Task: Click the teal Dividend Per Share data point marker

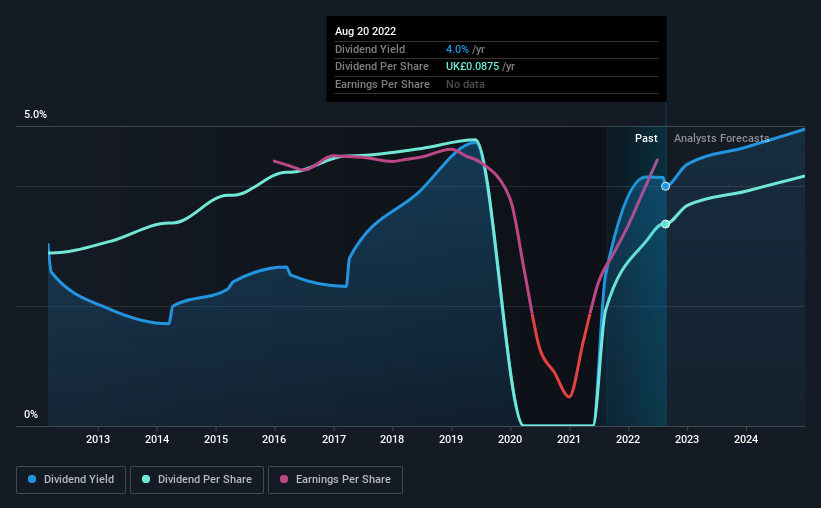Action: (x=665, y=224)
